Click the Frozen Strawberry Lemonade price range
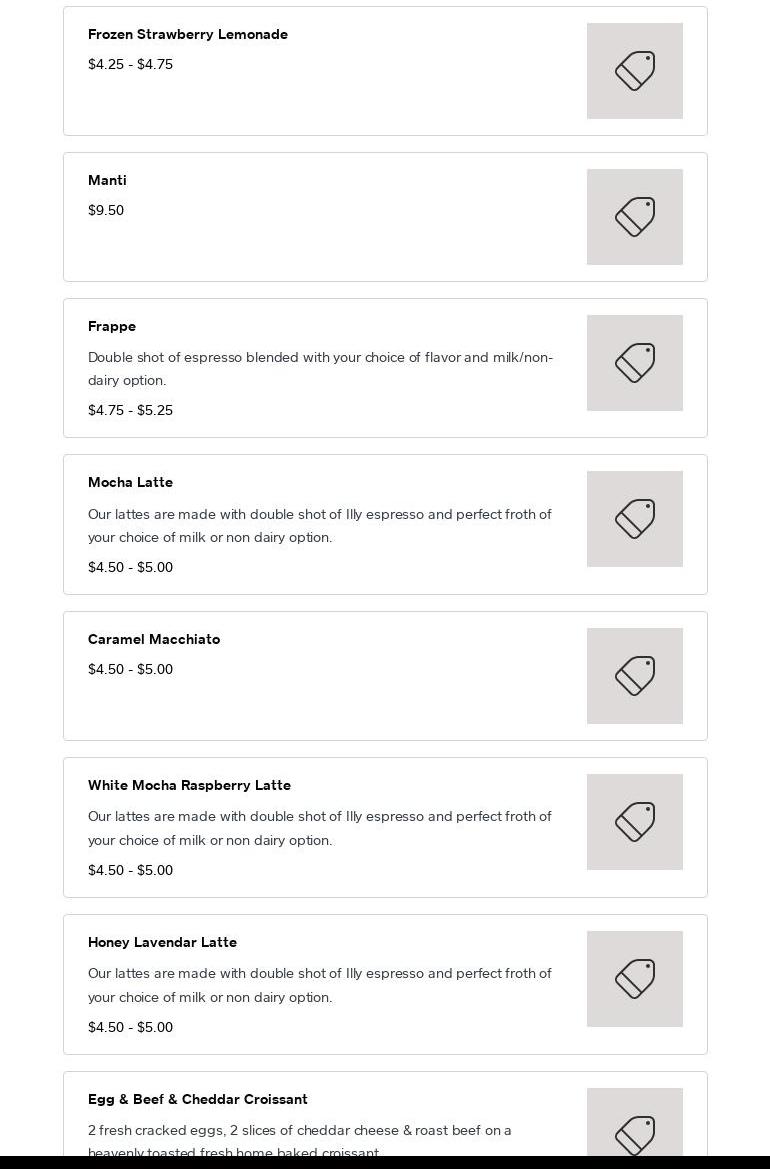Image resolution: width=770 pixels, height=1169 pixels. point(130,64)
